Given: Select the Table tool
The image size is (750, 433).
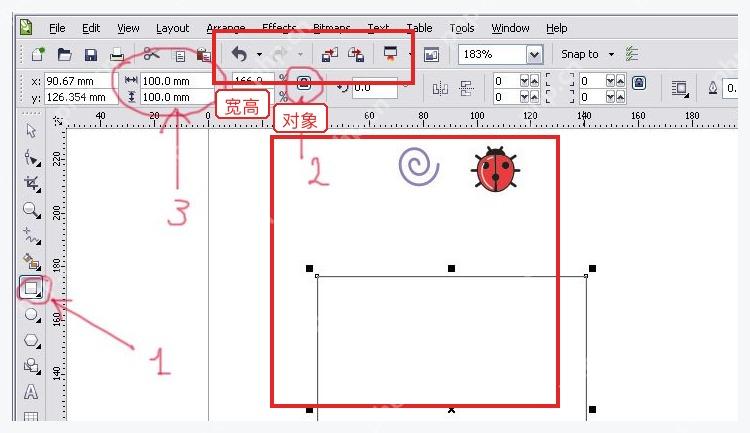Looking at the screenshot, I should tap(31, 416).
